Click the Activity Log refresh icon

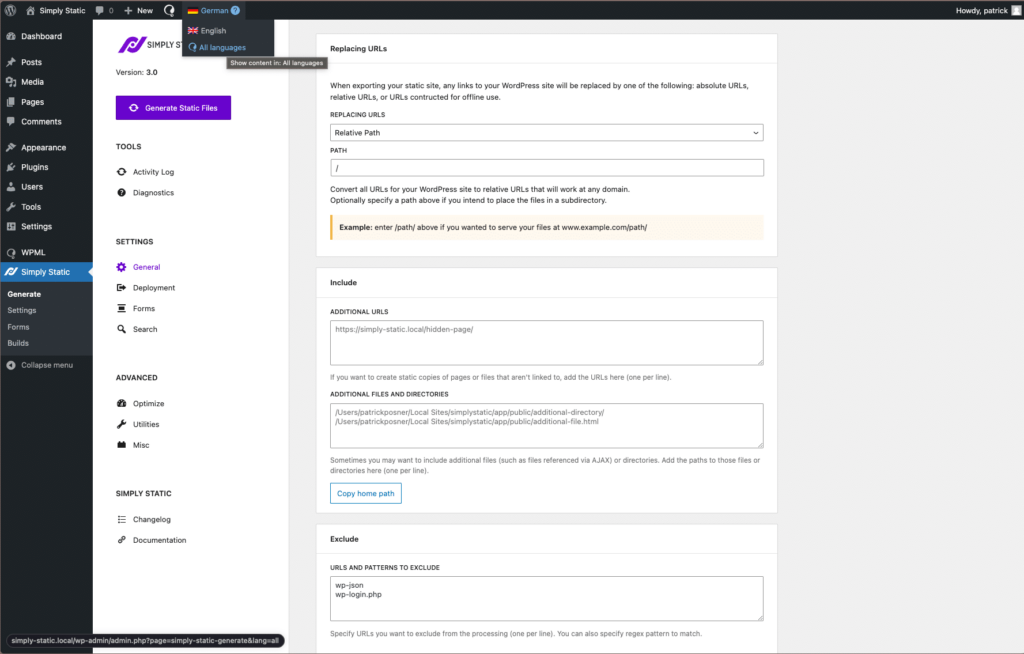tap(121, 172)
